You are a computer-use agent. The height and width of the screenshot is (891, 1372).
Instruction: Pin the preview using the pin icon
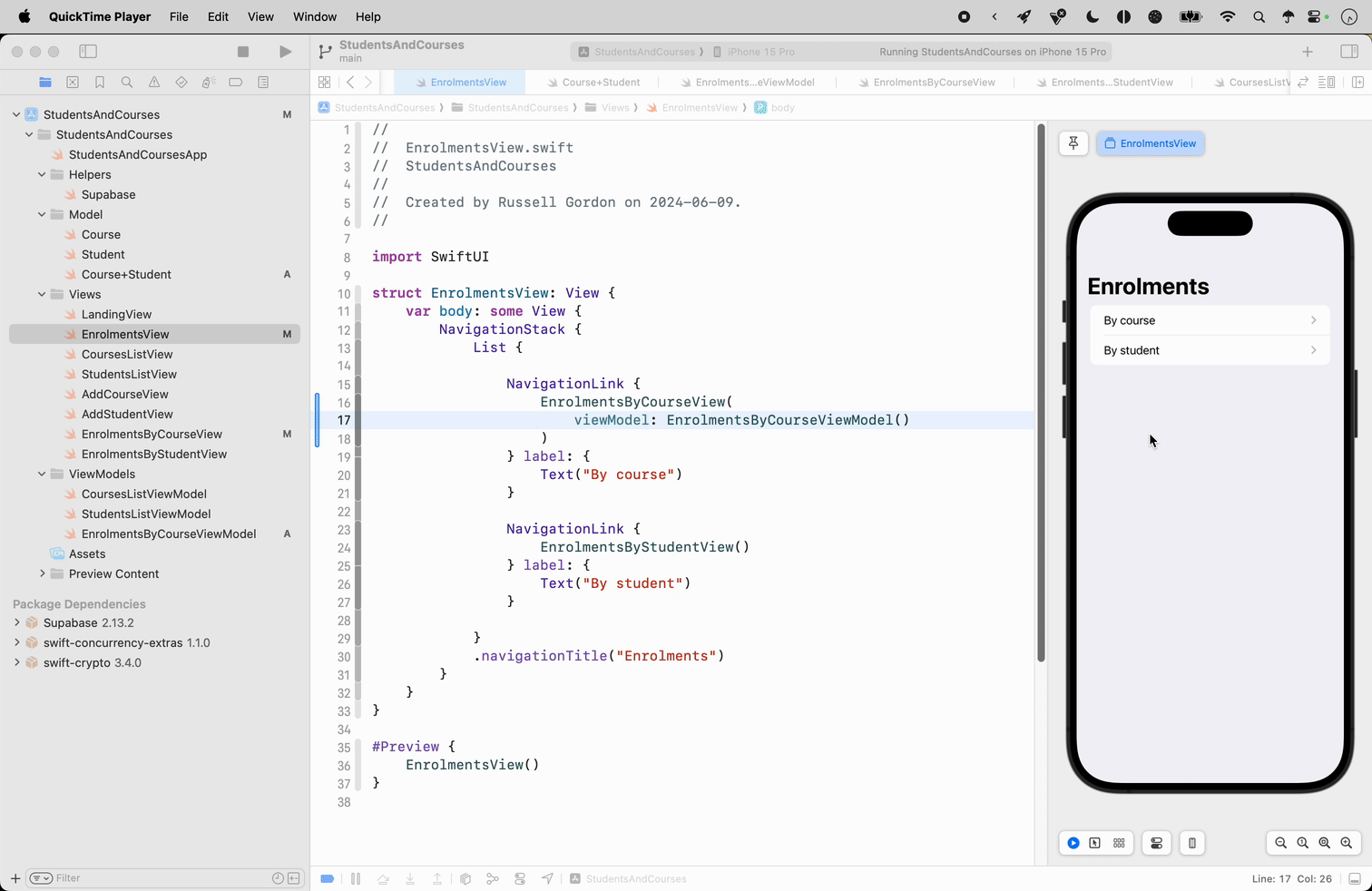pyautogui.click(x=1073, y=143)
